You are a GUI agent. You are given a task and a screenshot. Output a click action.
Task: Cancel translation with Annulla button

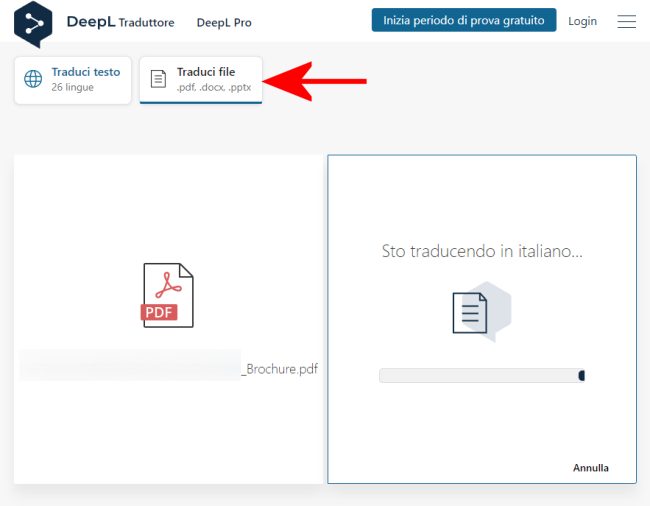tap(591, 468)
